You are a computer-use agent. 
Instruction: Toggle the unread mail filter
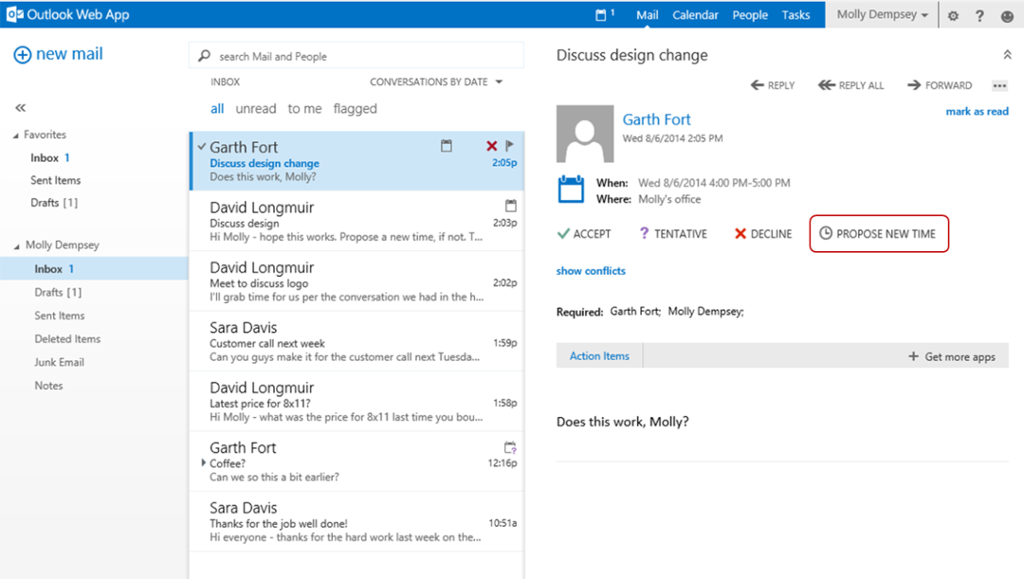click(256, 108)
